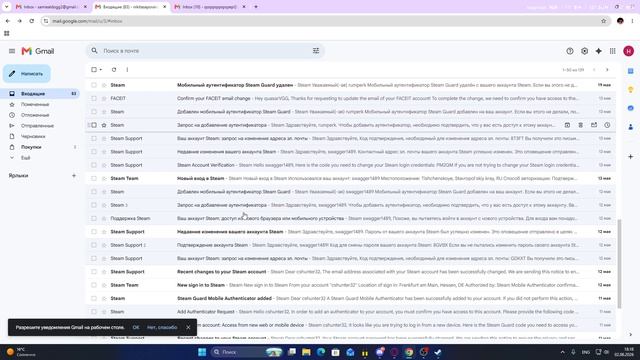Open Google Tasks in the side panel
This screenshot has width=640, height=360.
coord(631,108)
